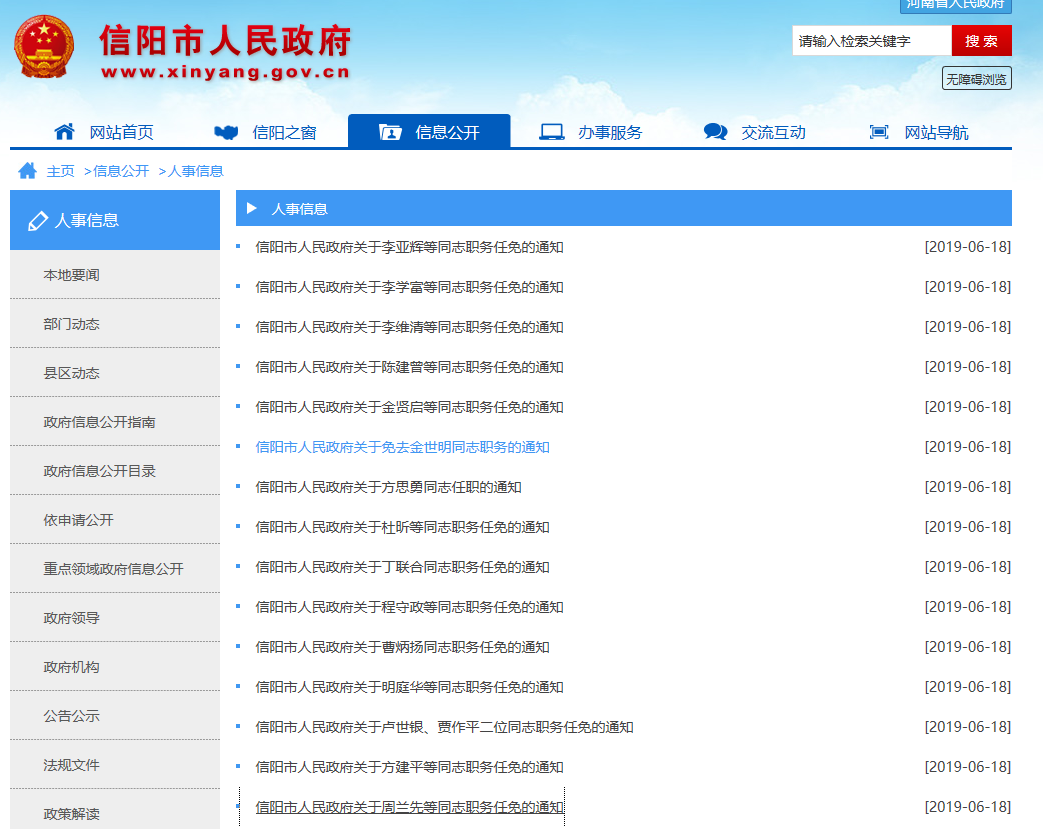Focus the 请输入检索关键字 search field
The width and height of the screenshot is (1043, 829).
(871, 41)
